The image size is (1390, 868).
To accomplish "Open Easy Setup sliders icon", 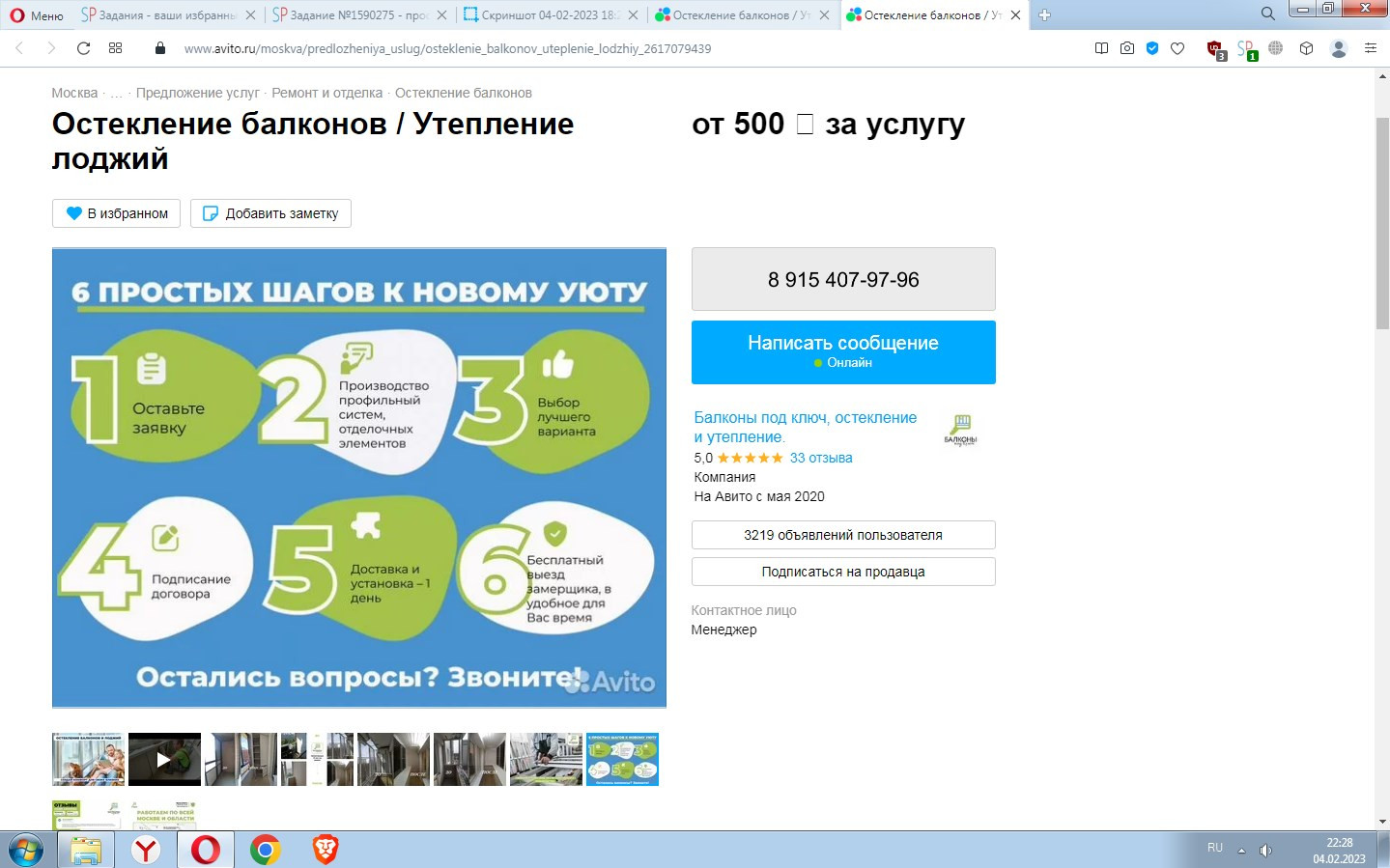I will [x=1371, y=48].
